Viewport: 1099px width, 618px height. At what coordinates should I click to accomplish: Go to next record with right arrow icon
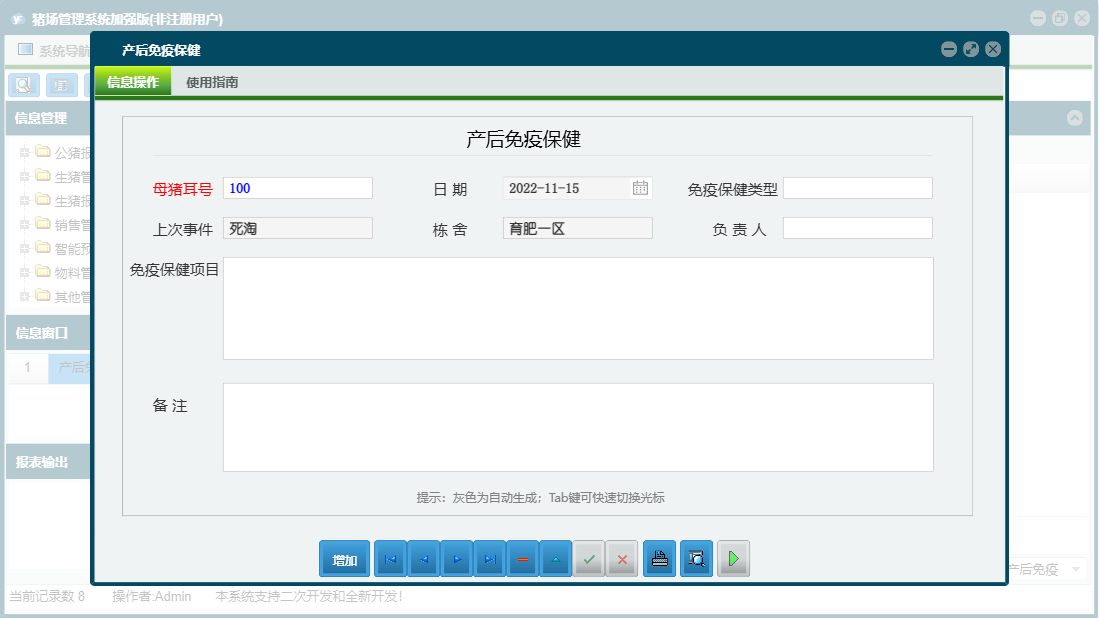coord(457,559)
